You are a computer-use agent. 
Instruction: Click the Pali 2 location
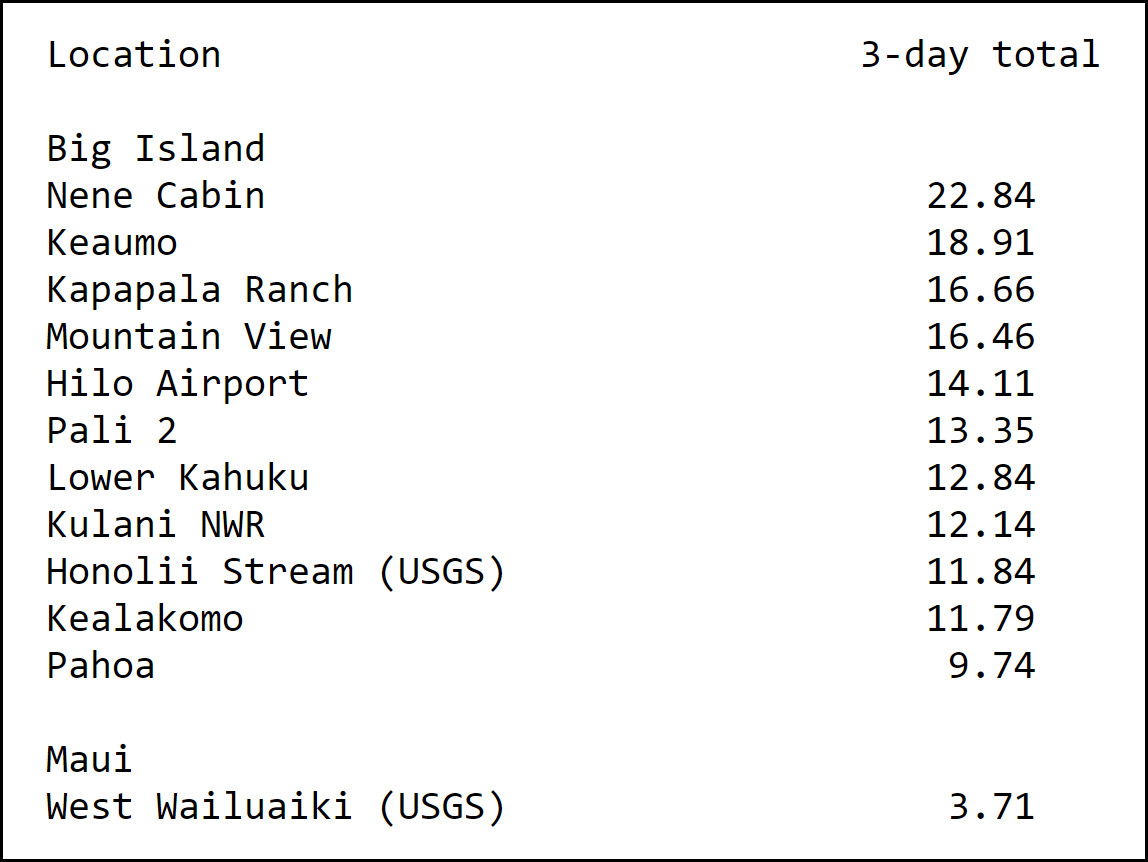(x=112, y=431)
